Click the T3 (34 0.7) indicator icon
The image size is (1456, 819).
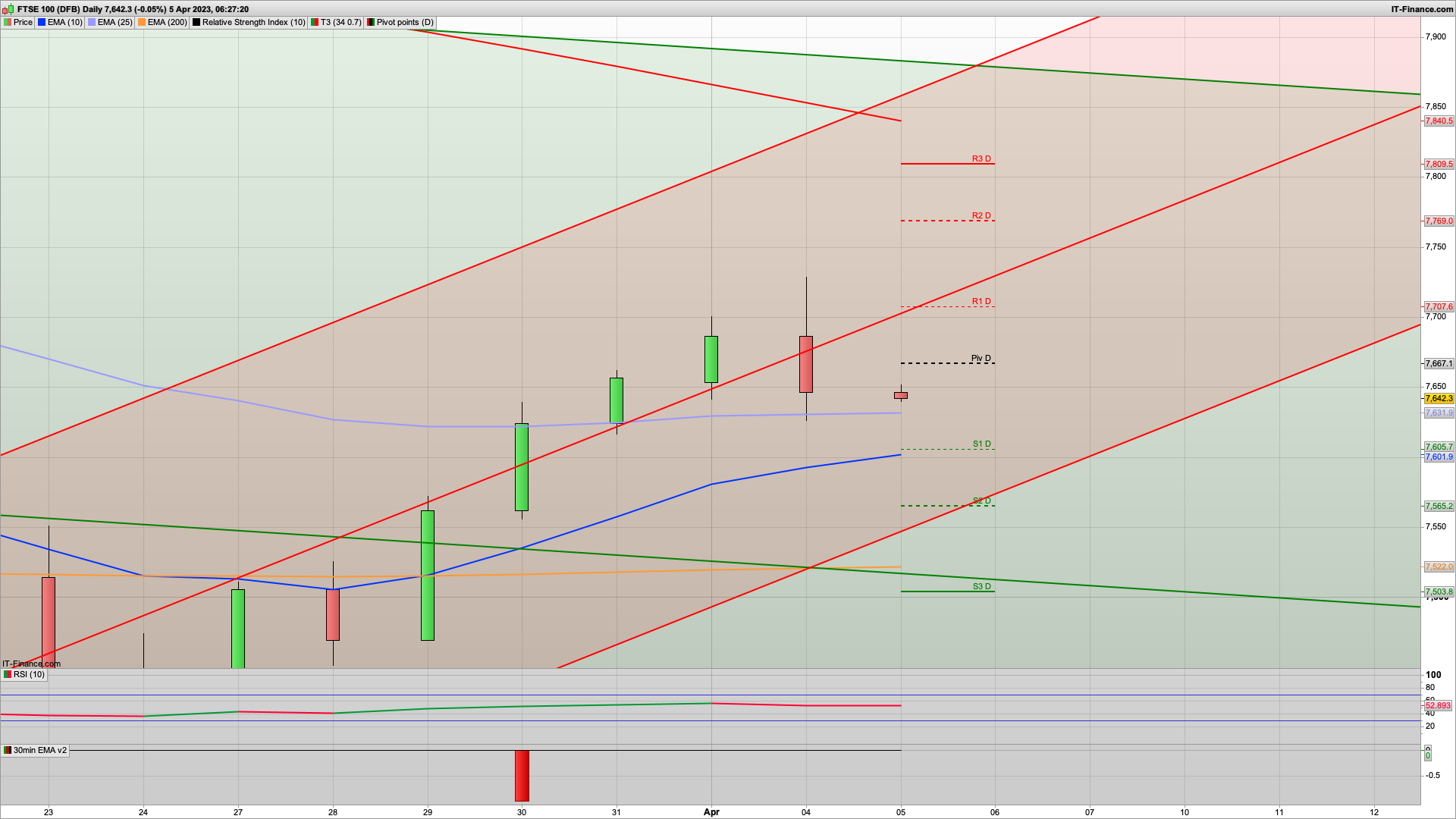315,23
